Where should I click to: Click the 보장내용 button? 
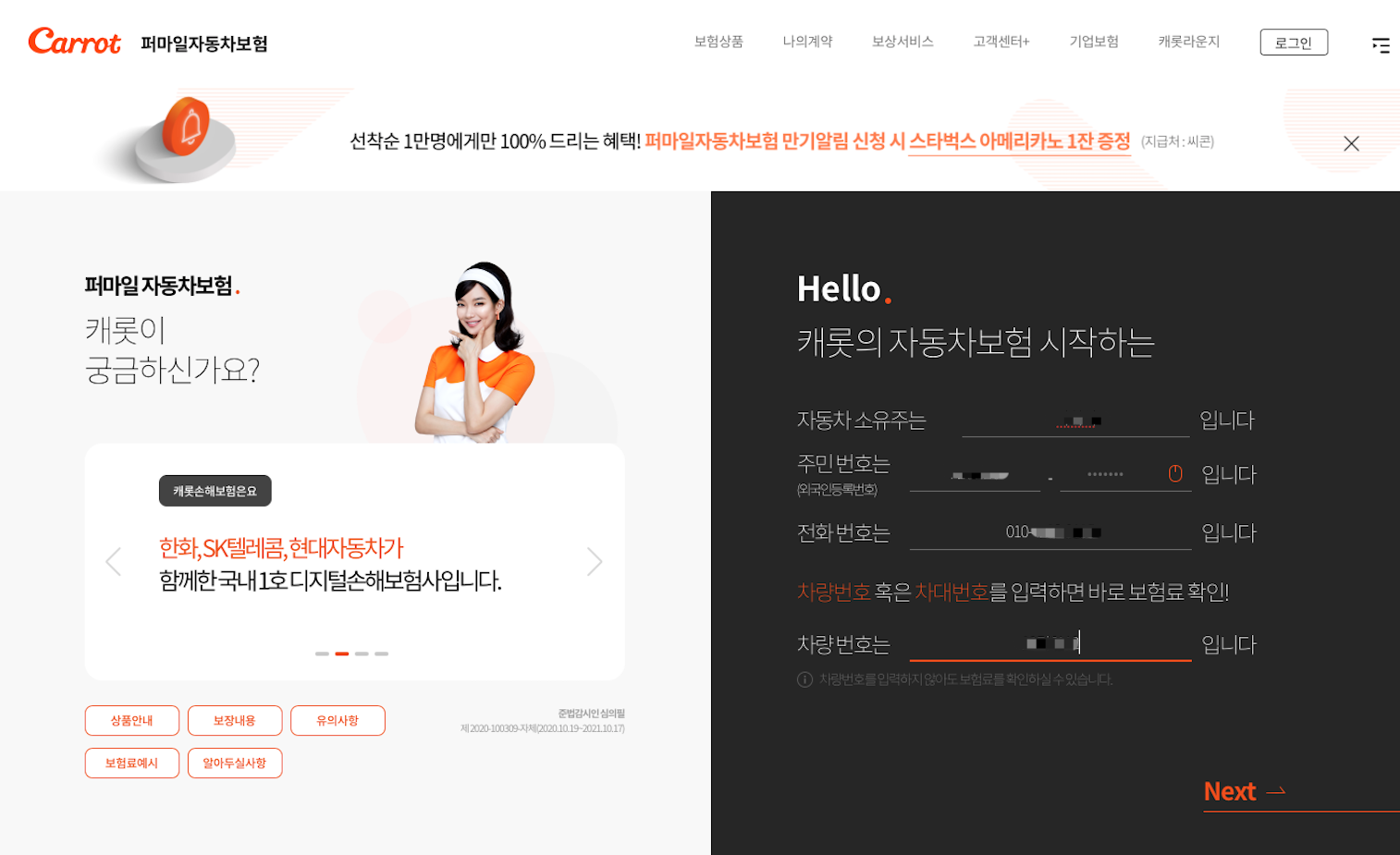point(234,720)
